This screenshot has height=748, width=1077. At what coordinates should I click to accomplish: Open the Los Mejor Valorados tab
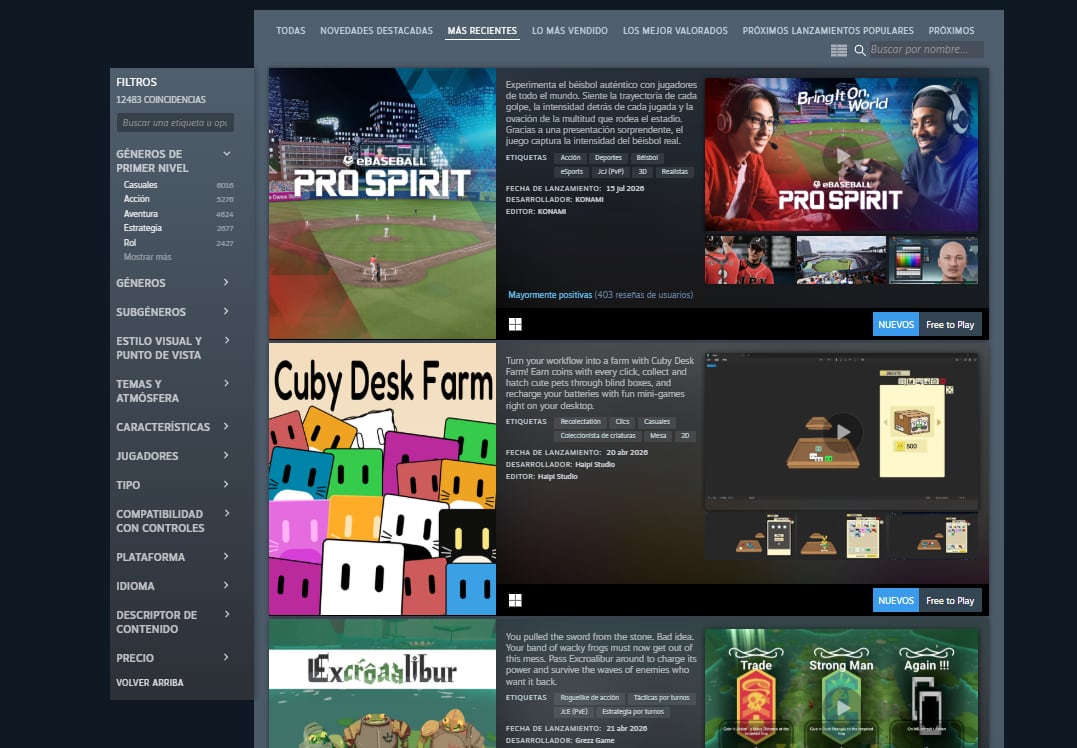pyautogui.click(x=675, y=30)
